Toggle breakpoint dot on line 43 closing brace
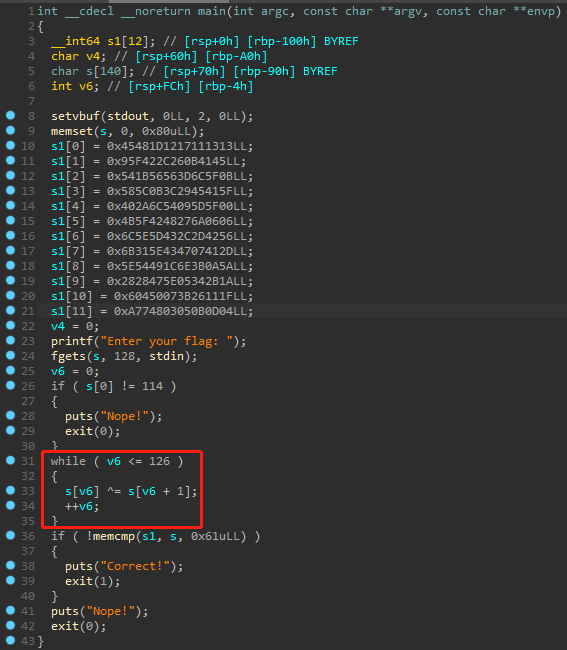 [x=10, y=641]
